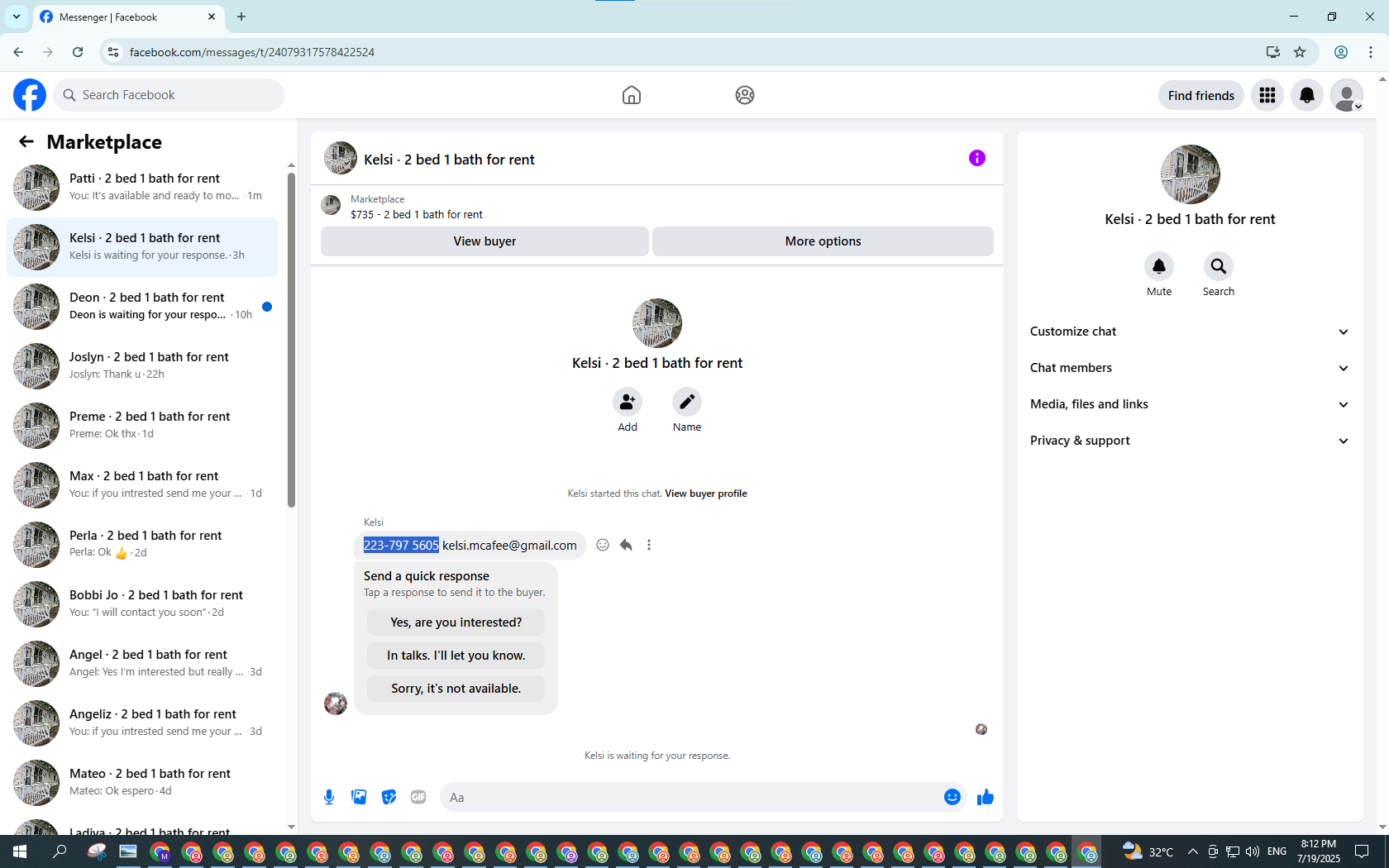Screen dimensions: 1389x868
Task: Bookmark this page with the star icon
Action: pos(1300,52)
